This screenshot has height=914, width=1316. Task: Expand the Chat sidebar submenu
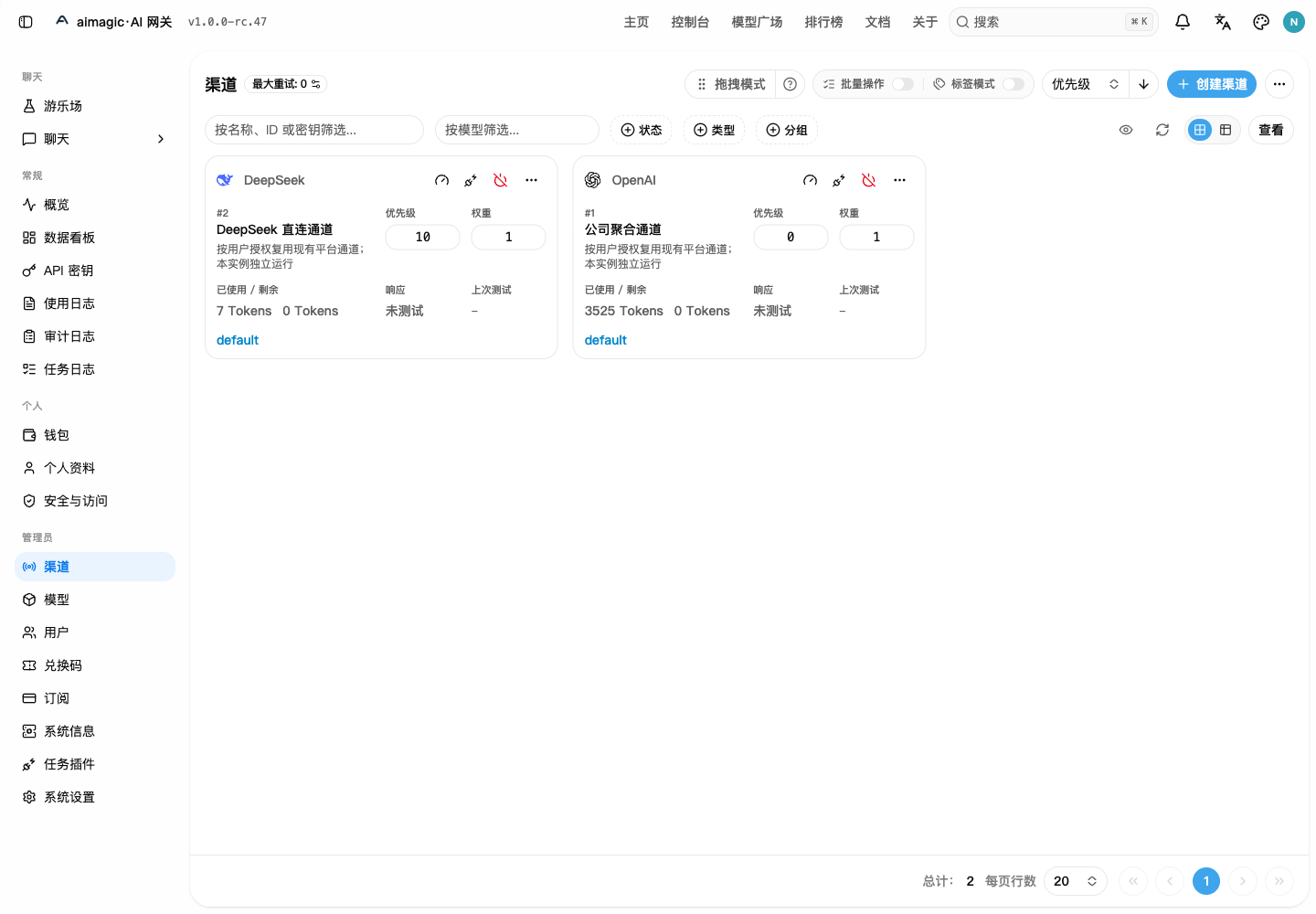161,139
